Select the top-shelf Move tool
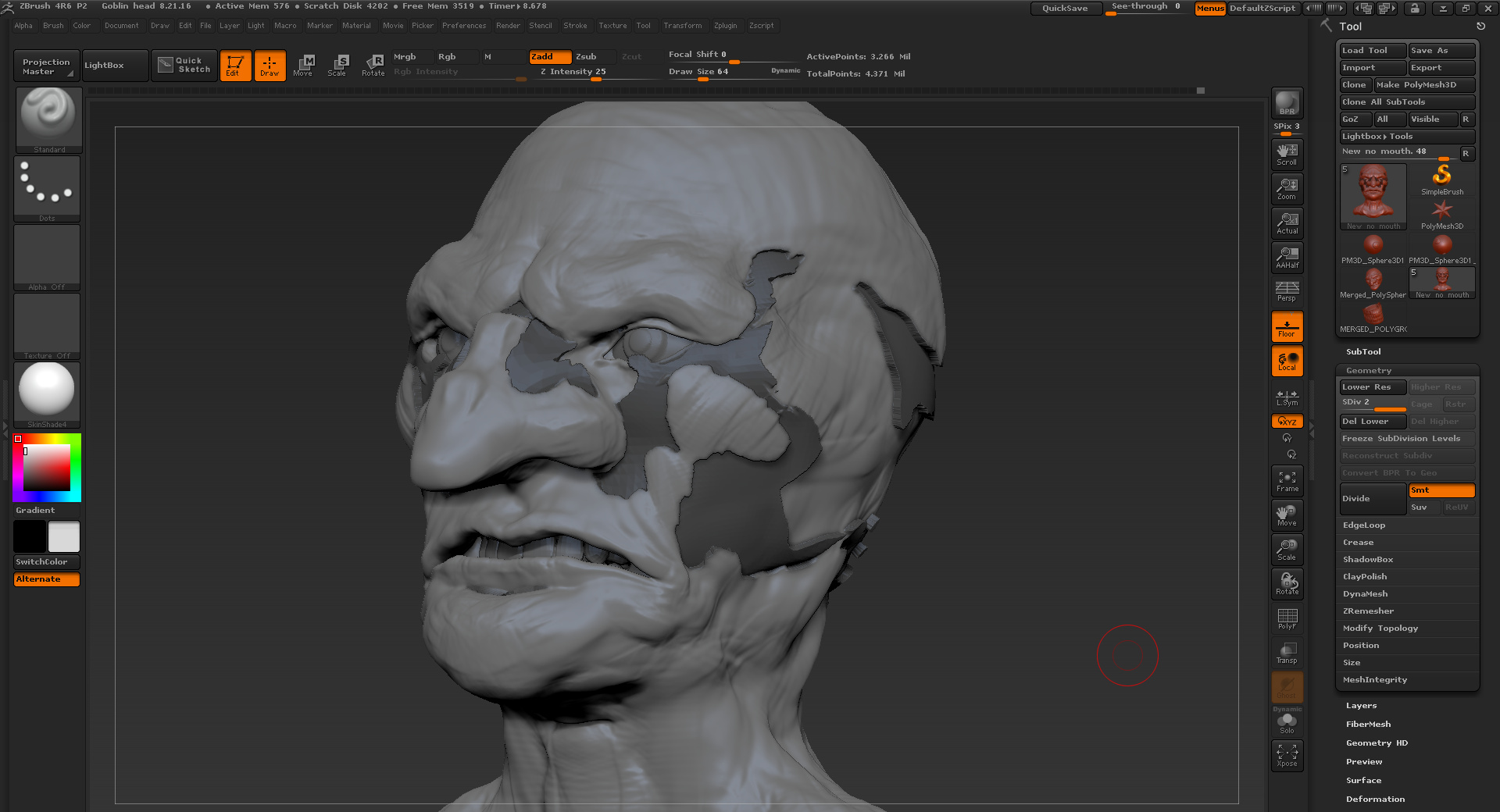Viewport: 1500px width, 812px height. [x=304, y=66]
